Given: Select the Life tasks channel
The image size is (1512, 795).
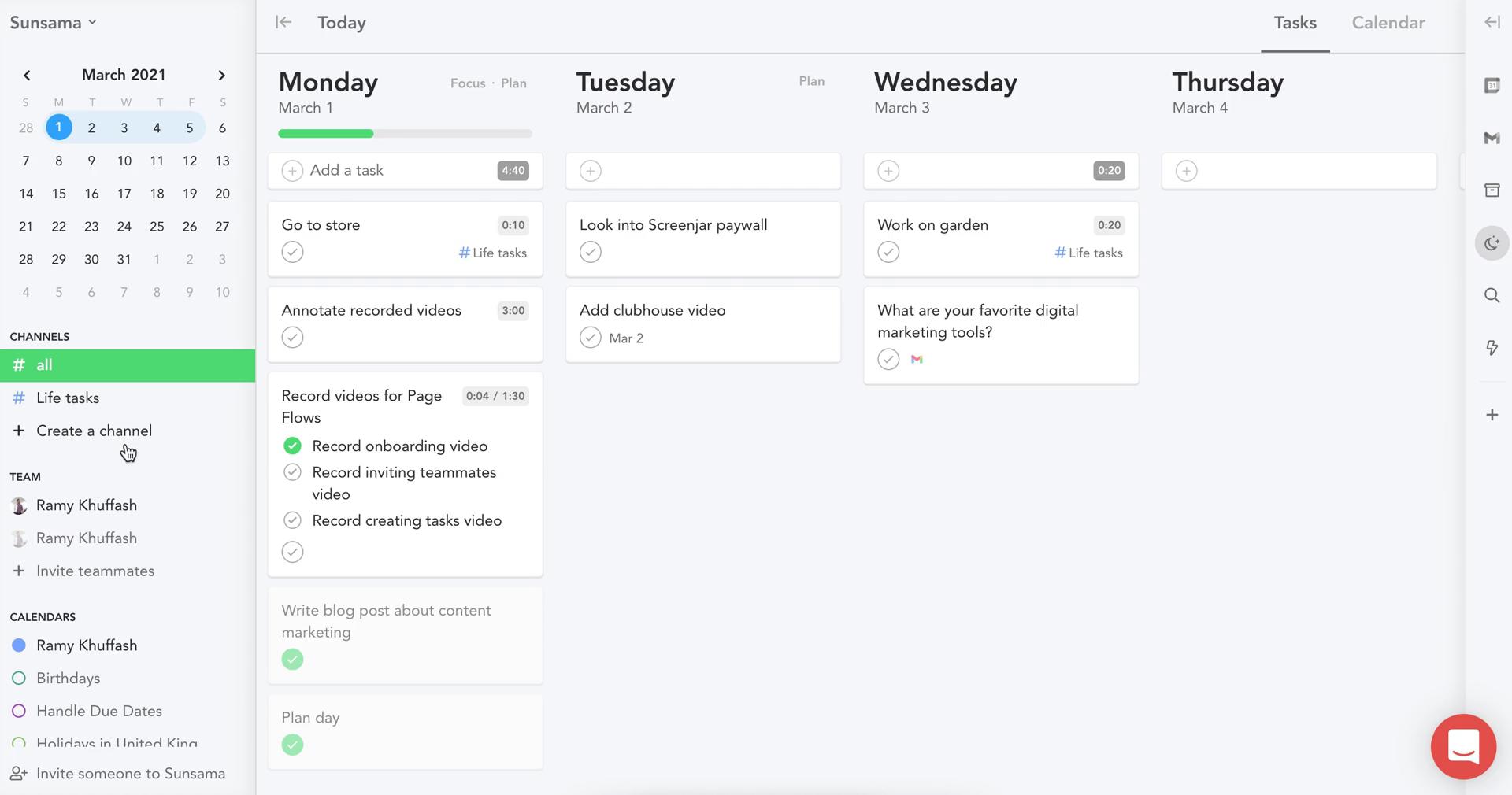Looking at the screenshot, I should [68, 398].
